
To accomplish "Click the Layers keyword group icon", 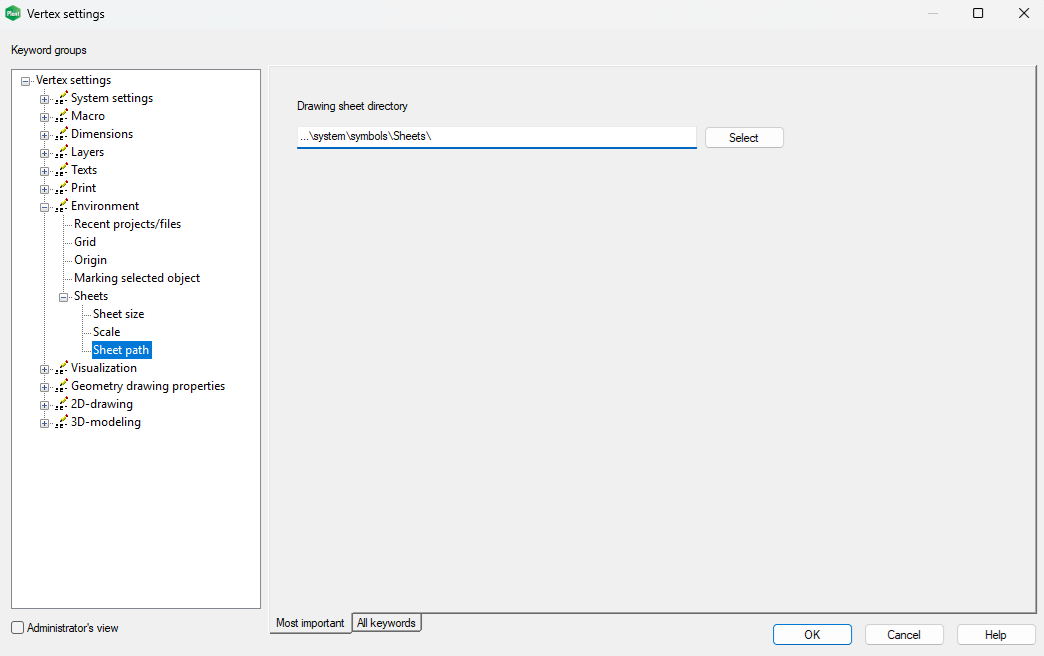I will (x=62, y=152).
